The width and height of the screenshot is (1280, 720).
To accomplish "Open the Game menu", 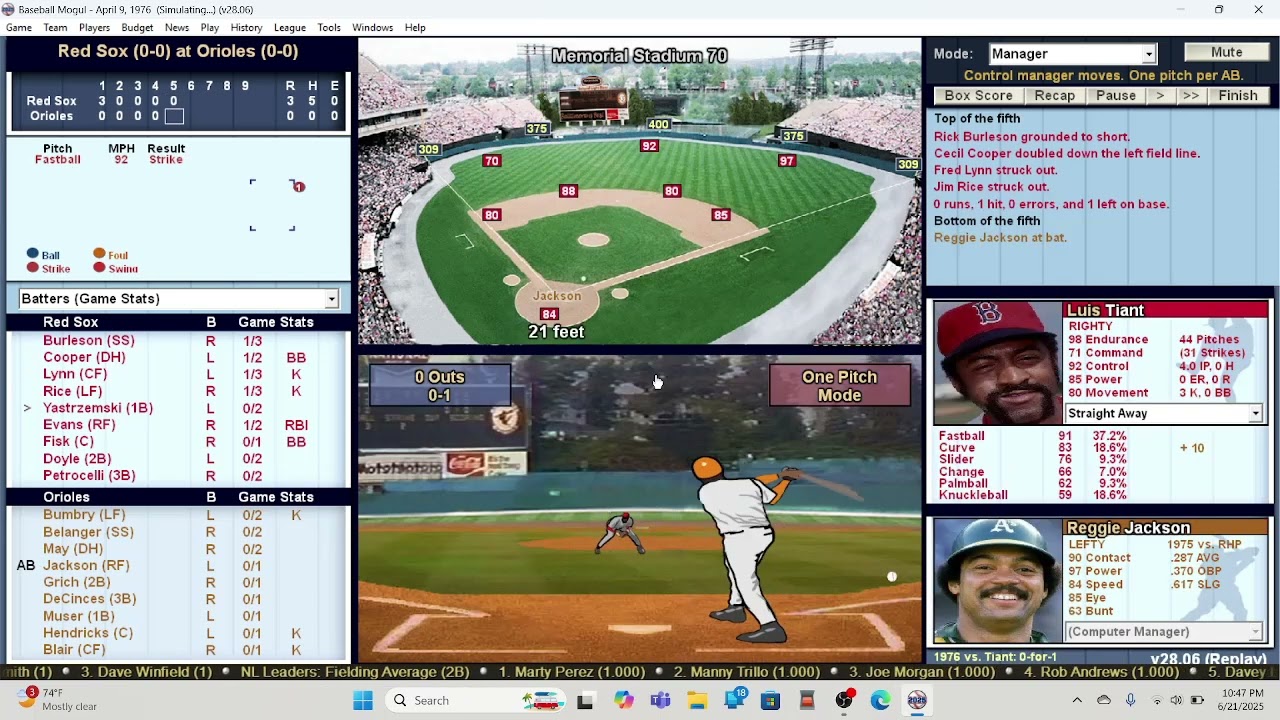I will tap(19, 27).
